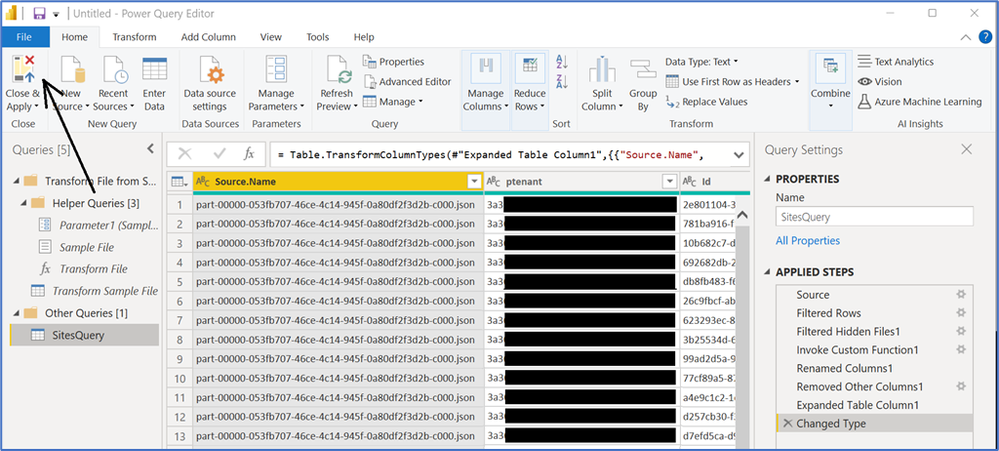Click the Manage Columns icon
The image size is (999, 451).
click(x=486, y=69)
